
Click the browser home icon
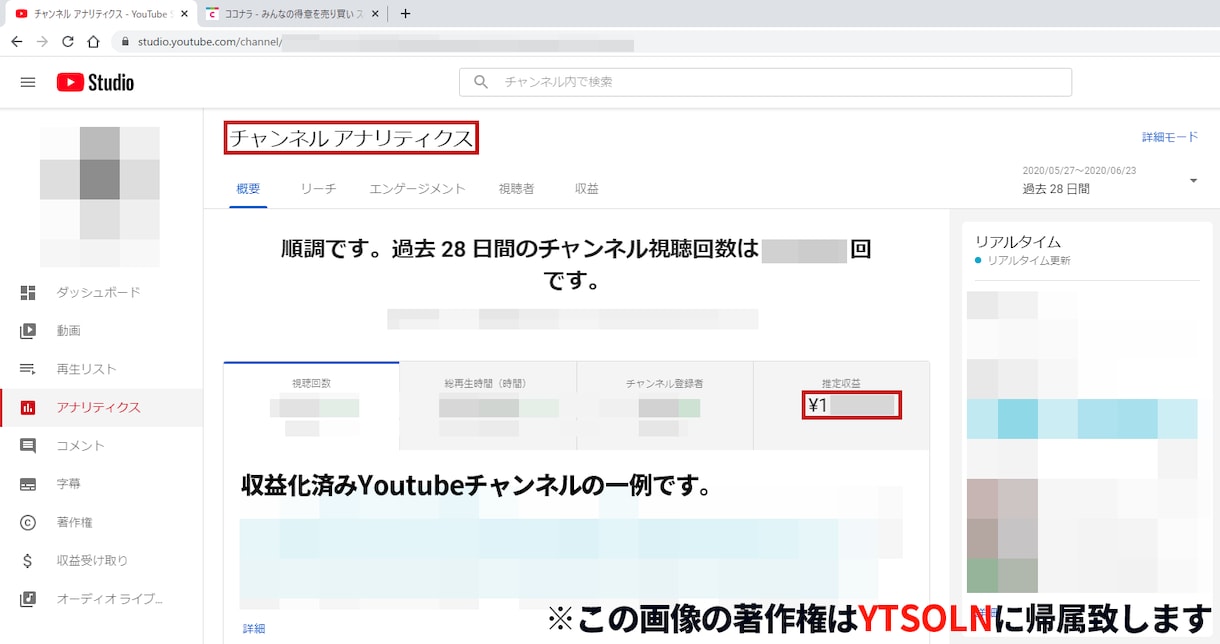click(x=93, y=42)
